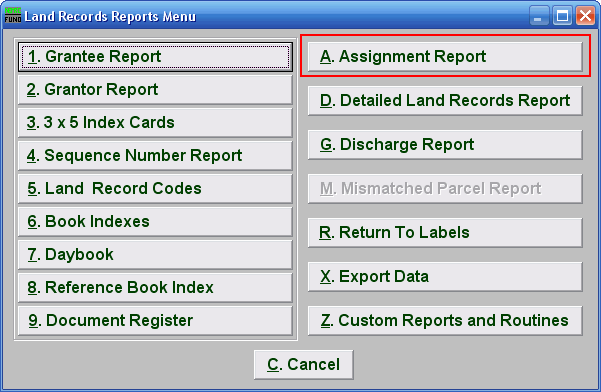This screenshot has height=392, width=601.
Task: Click the NEMRC FUND title bar icon
Action: click(13, 16)
